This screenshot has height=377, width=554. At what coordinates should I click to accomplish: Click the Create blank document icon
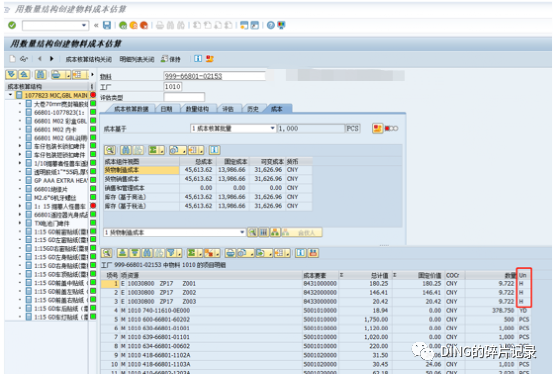click(13, 59)
